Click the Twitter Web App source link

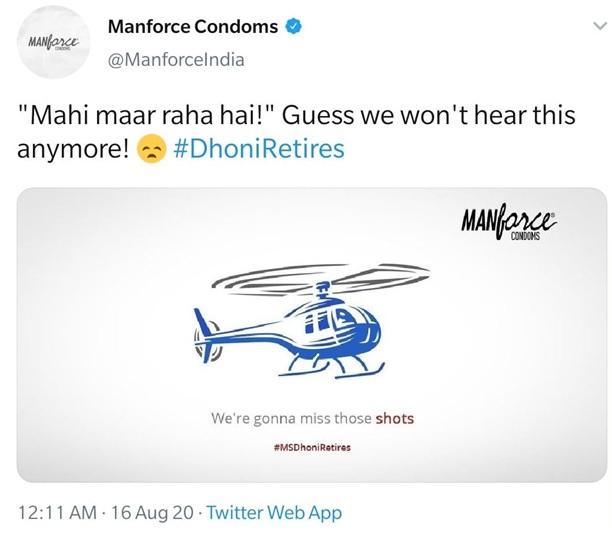[x=274, y=513]
